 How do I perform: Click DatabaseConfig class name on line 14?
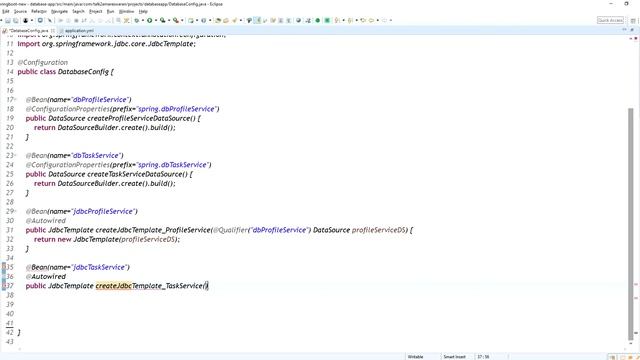click(83, 72)
